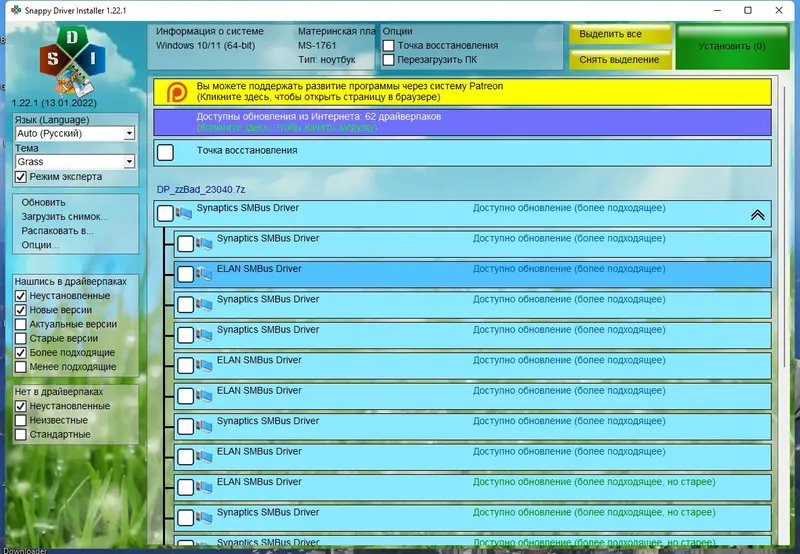
Task: Uncheck Неустановленные under Нет в драйверпаках
Action: click(x=21, y=406)
